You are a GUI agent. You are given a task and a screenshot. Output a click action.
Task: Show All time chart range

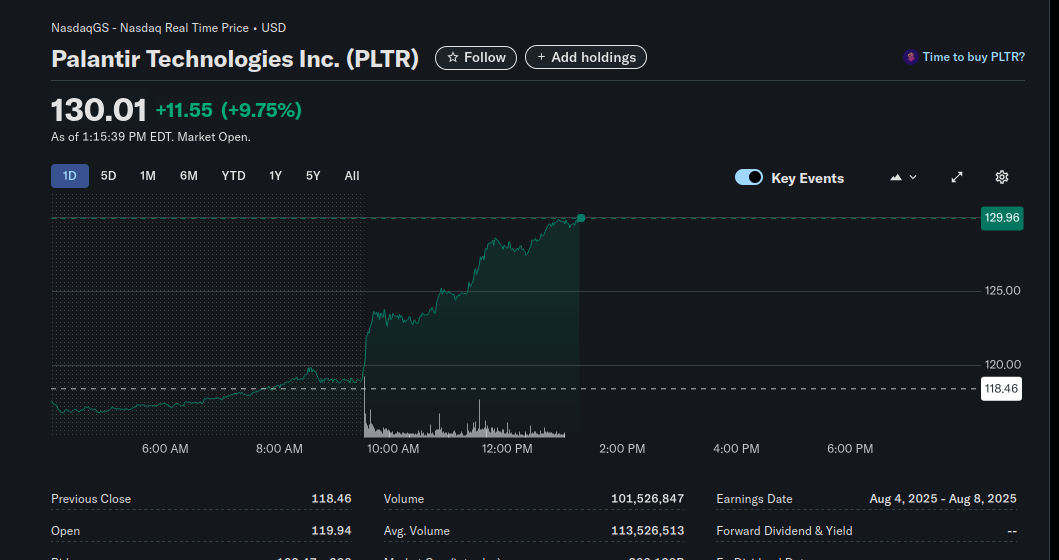point(352,176)
